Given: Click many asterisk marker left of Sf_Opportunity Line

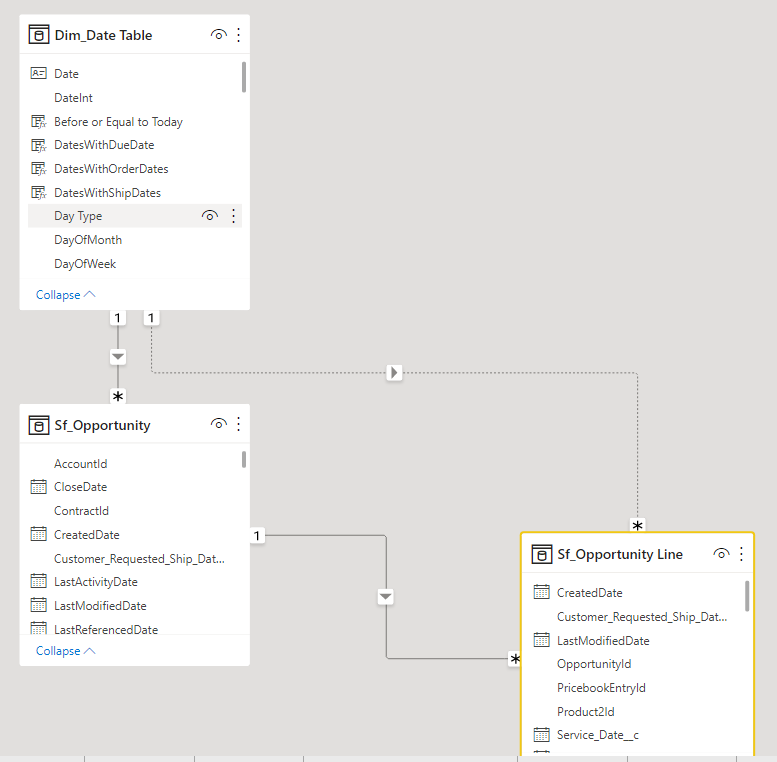Looking at the screenshot, I should (515, 659).
